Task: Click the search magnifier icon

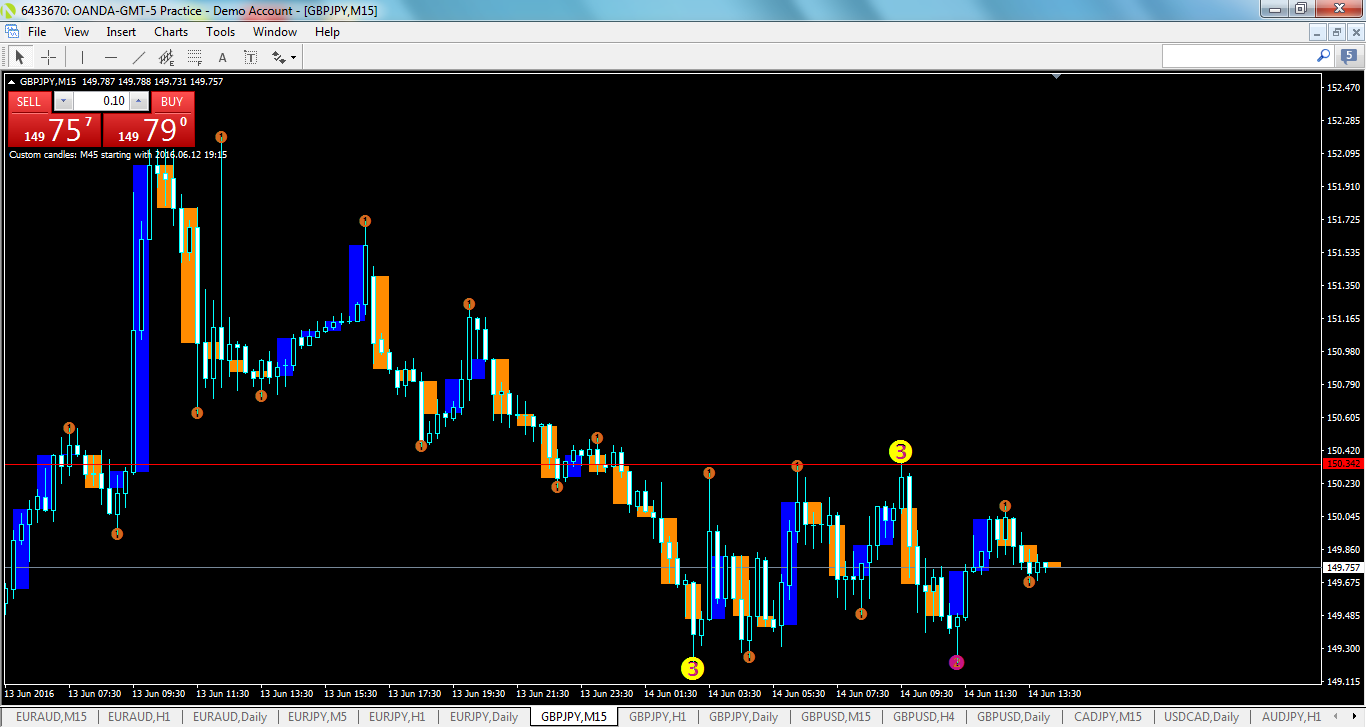Action: click(x=1323, y=56)
